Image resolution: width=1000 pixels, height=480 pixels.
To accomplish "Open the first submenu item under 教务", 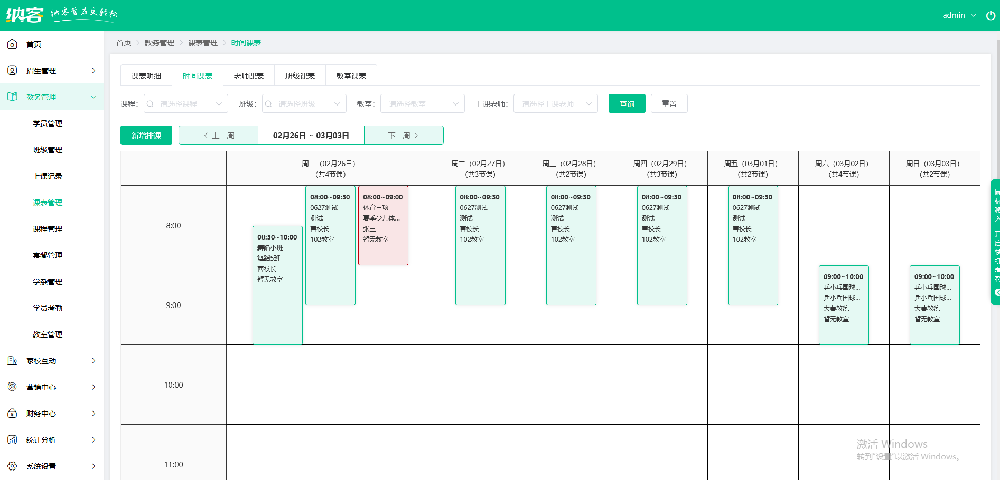I will point(48,124).
